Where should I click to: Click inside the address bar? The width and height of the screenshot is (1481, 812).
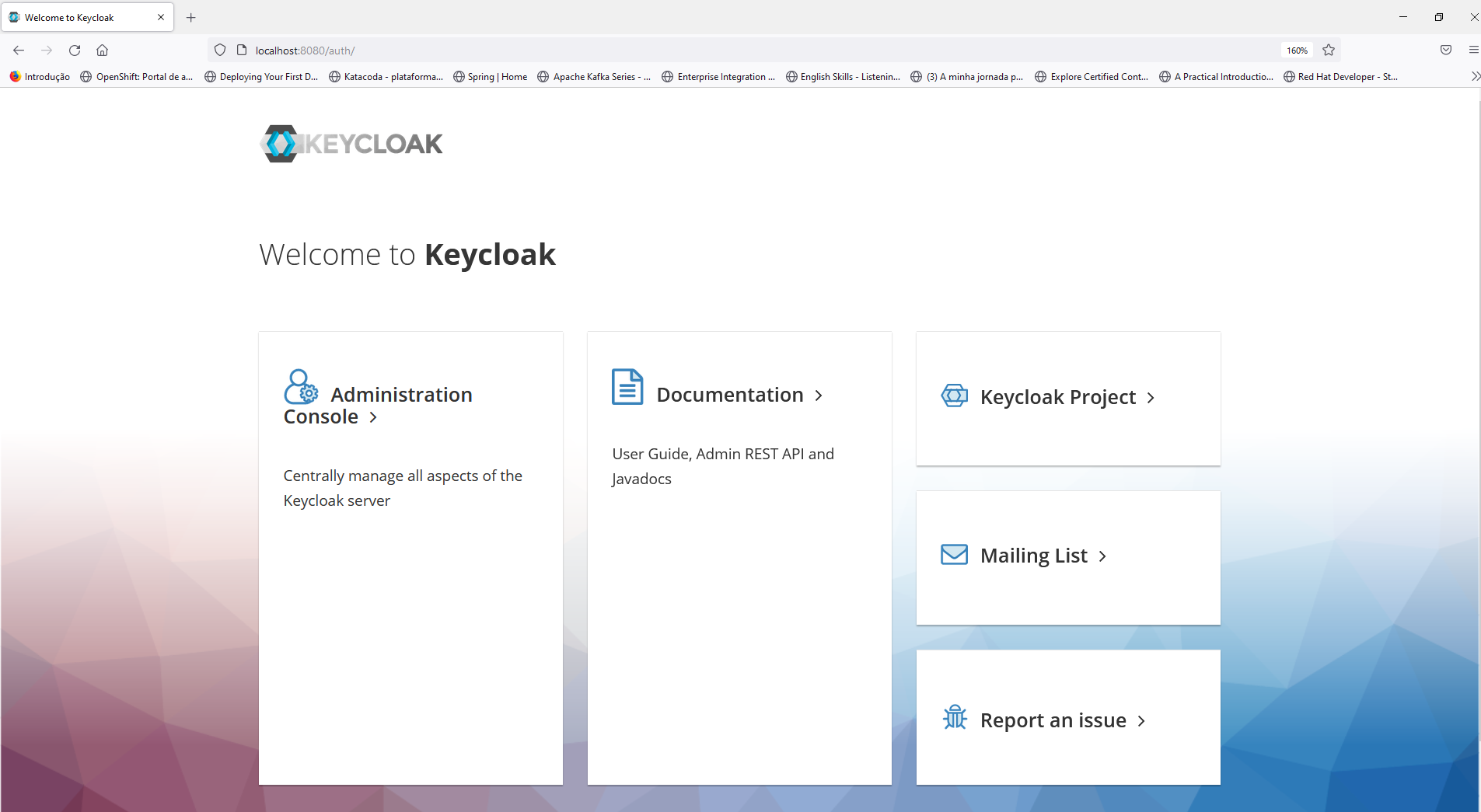tap(622, 50)
